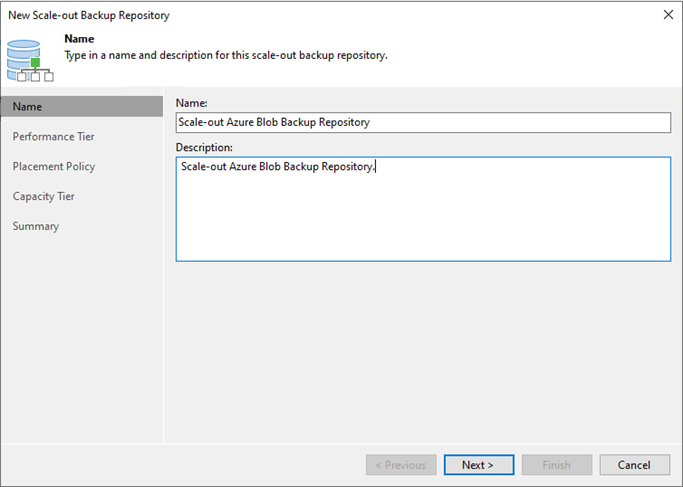Jump to the Capacity Tier step
Viewport: 683px width, 487px height.
44,196
